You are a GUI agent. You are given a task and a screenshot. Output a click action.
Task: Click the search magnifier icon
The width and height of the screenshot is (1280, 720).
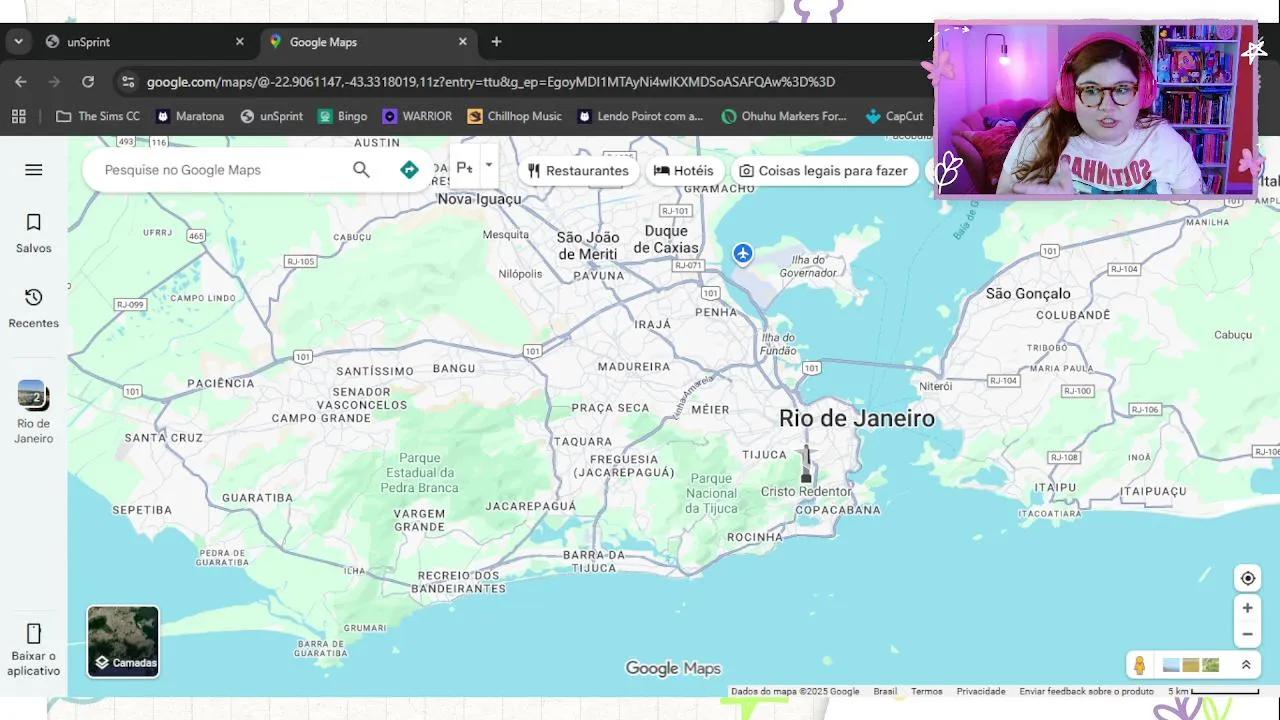tap(361, 170)
